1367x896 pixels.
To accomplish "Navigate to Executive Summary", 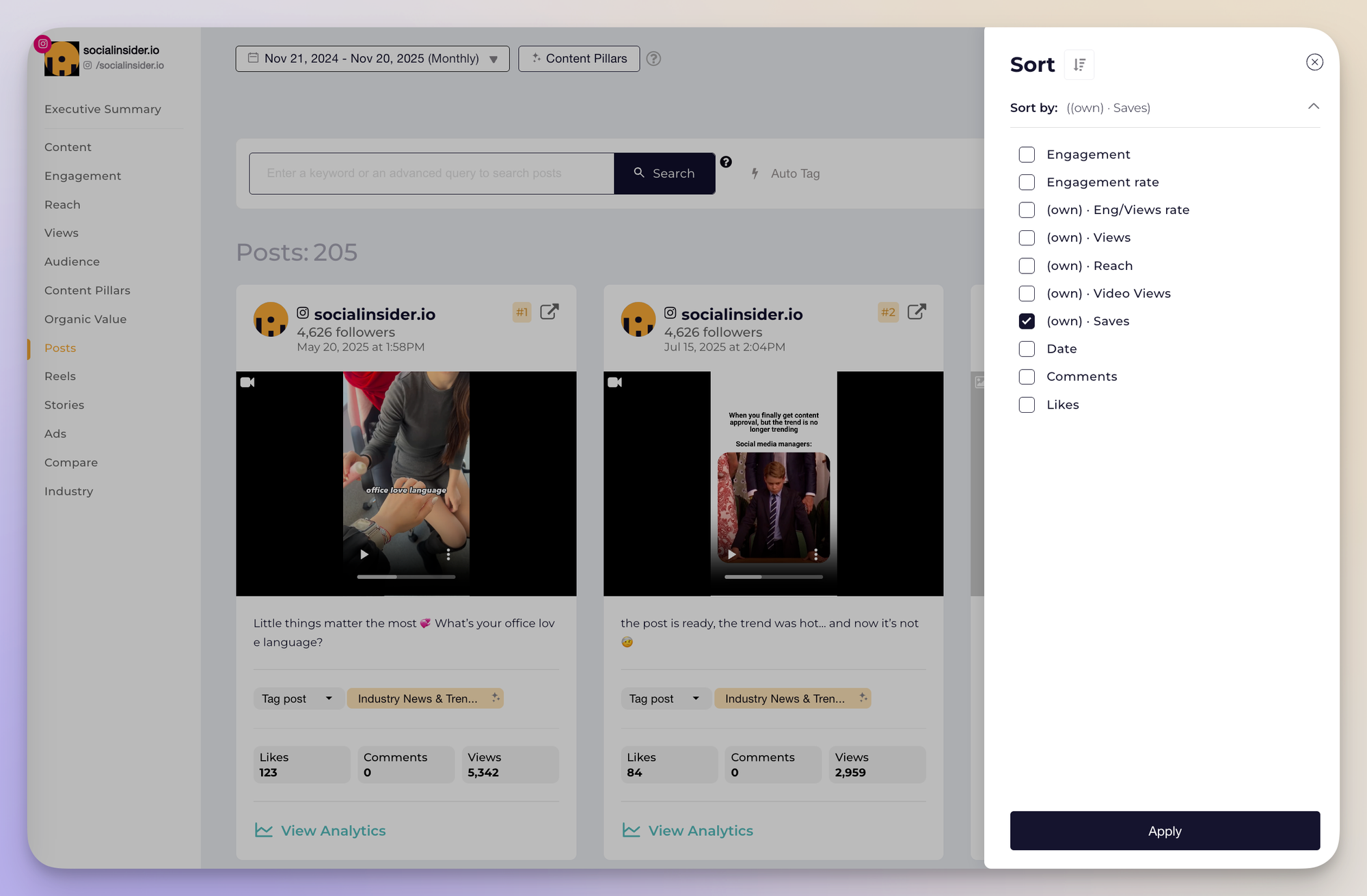I will tap(102, 109).
